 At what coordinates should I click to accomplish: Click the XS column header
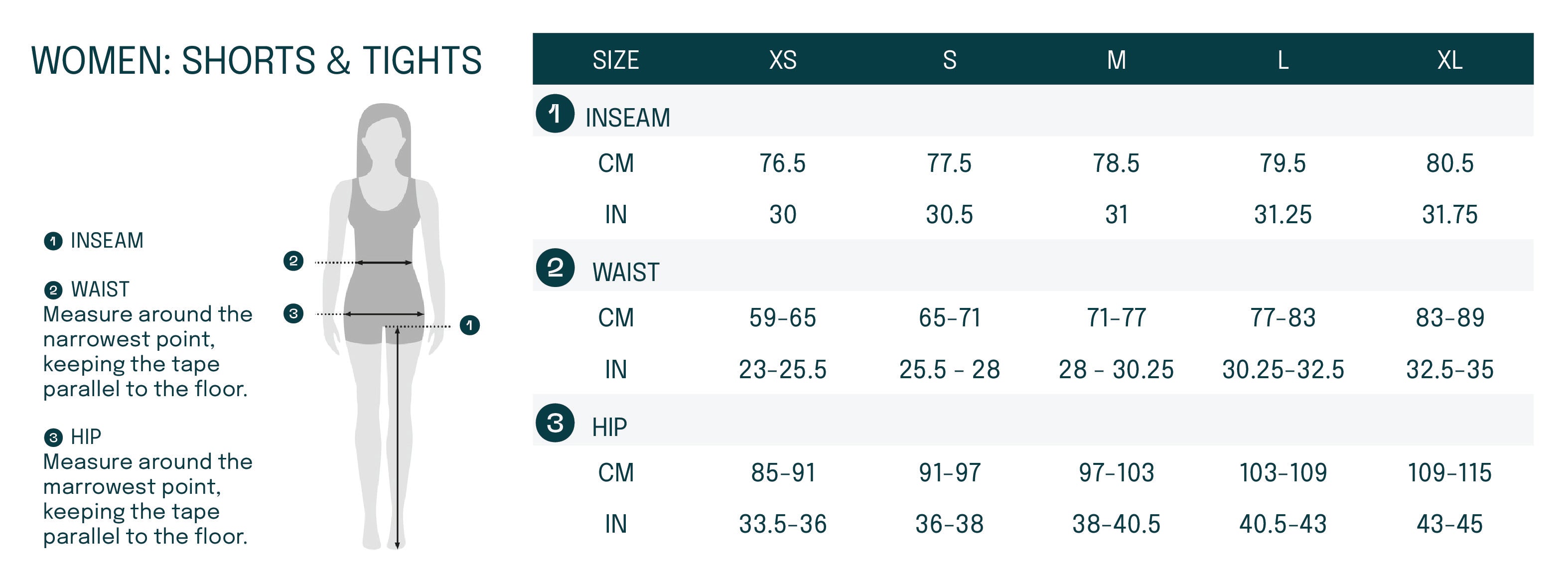pos(782,60)
